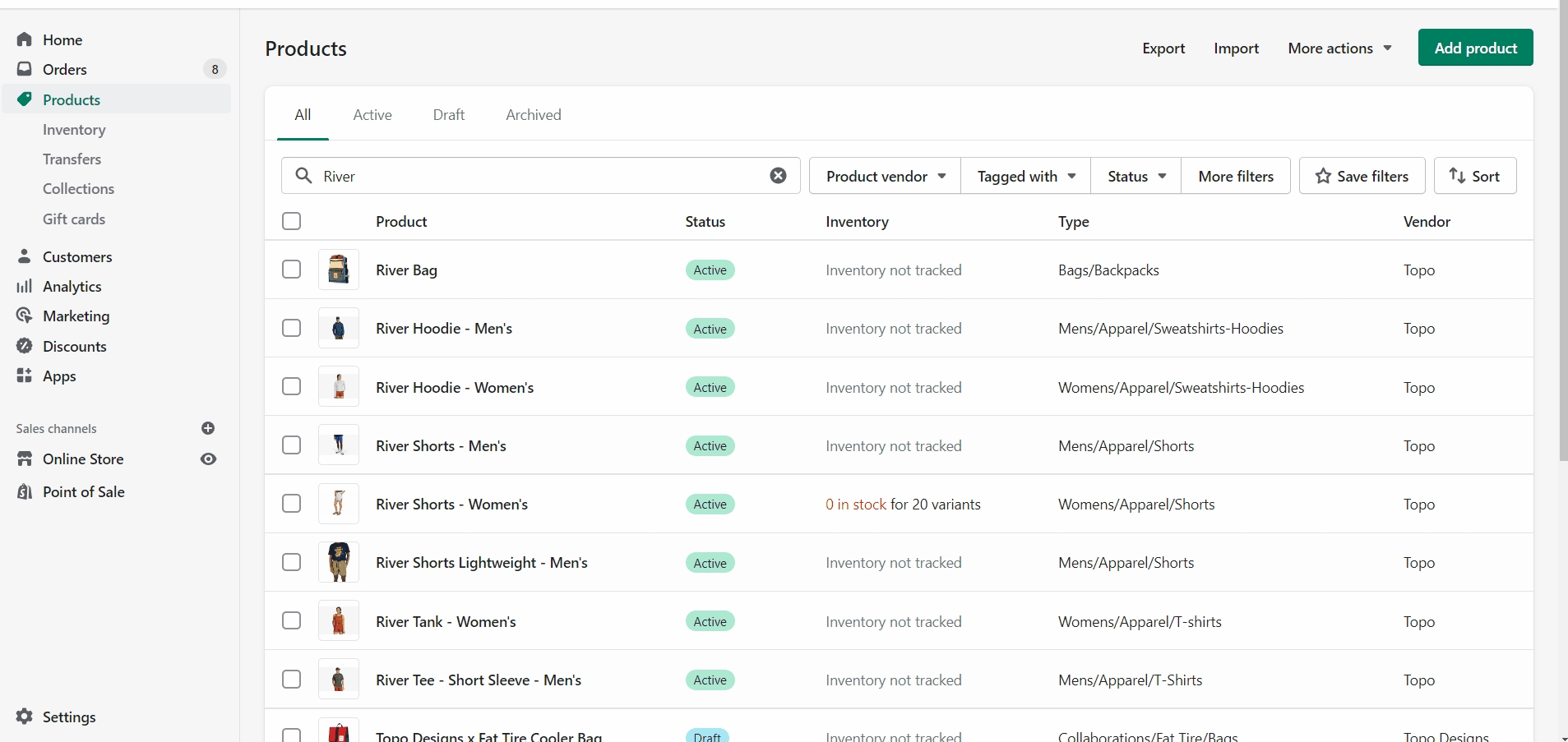This screenshot has height=742, width=1568.
Task: Open Marketing via its target icon
Action: click(25, 316)
